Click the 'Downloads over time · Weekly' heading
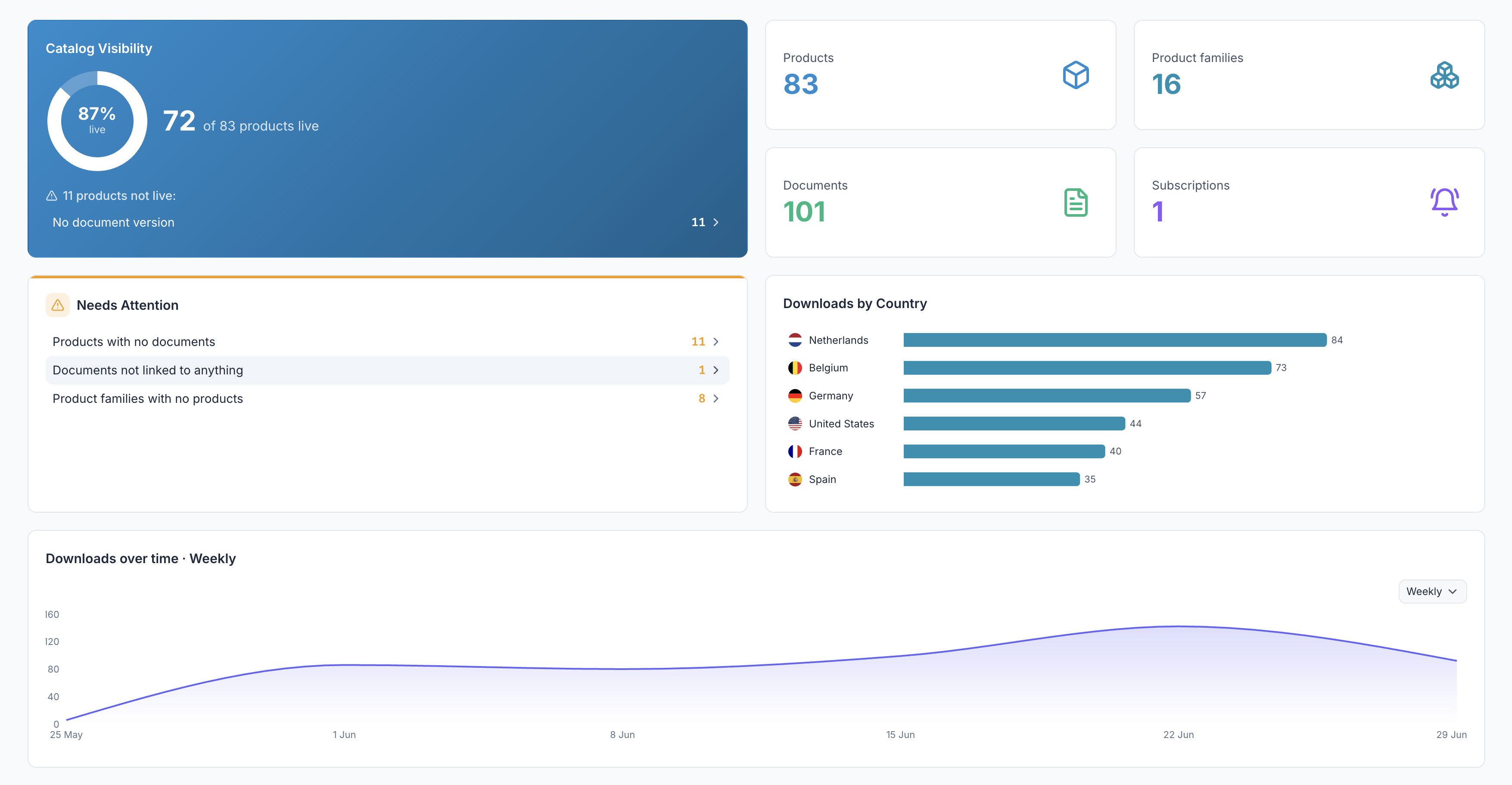Viewport: 1512px width, 785px height. (x=141, y=558)
